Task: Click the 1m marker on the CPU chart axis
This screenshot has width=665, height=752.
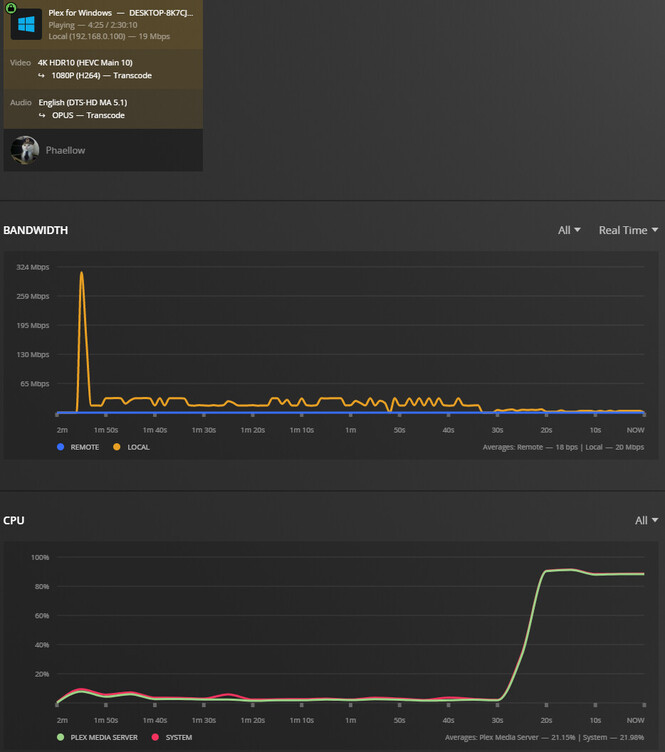Action: pyautogui.click(x=350, y=720)
